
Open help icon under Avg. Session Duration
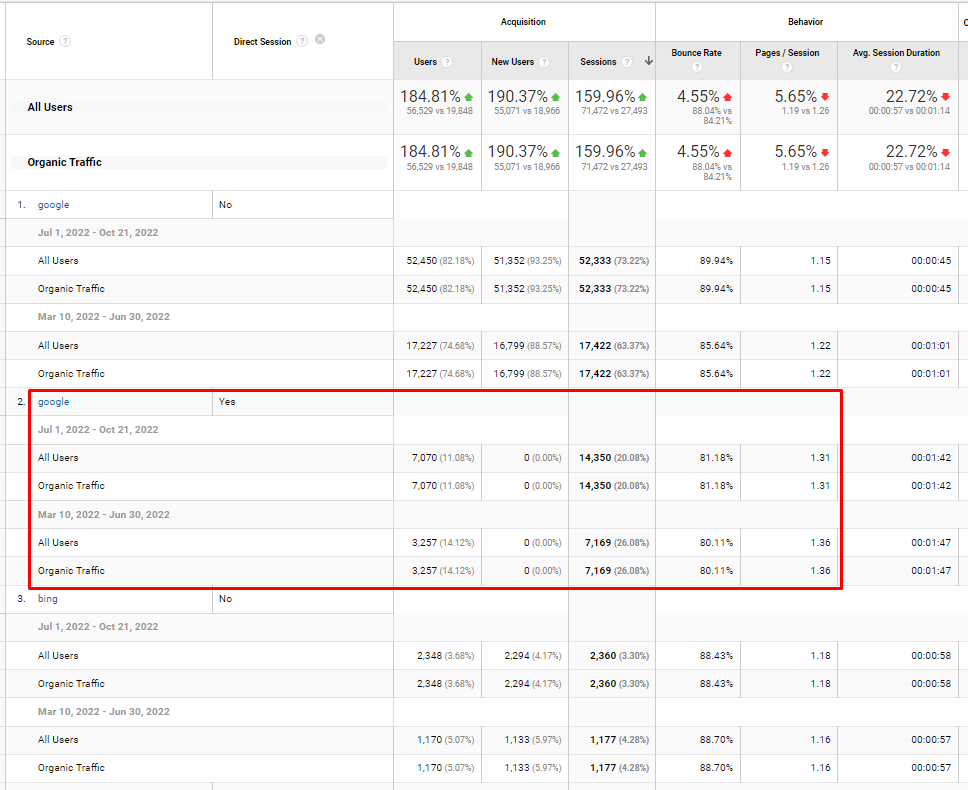click(x=896, y=67)
